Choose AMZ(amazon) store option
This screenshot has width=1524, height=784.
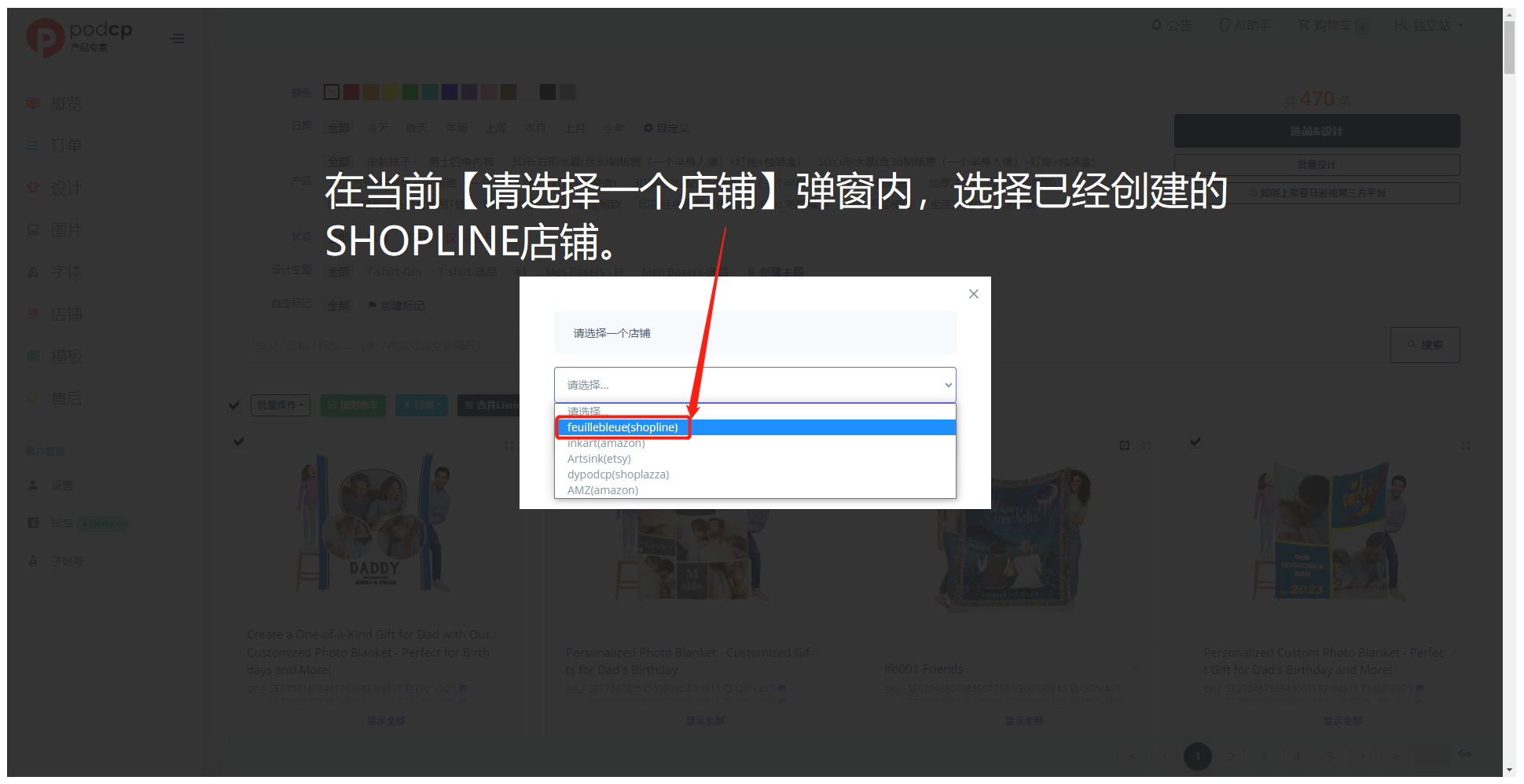point(755,490)
